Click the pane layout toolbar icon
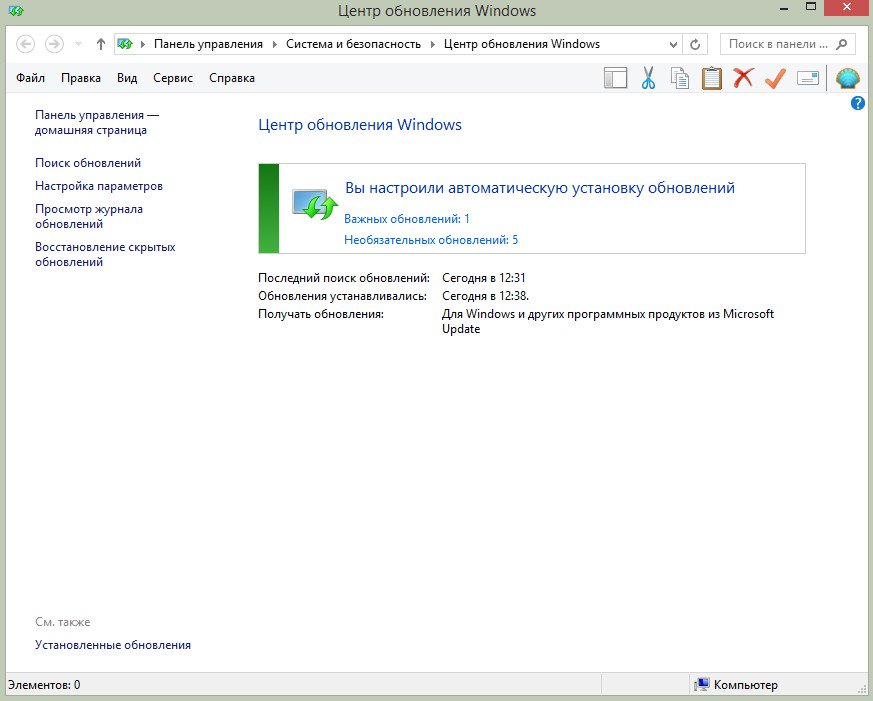873x701 pixels. [615, 78]
